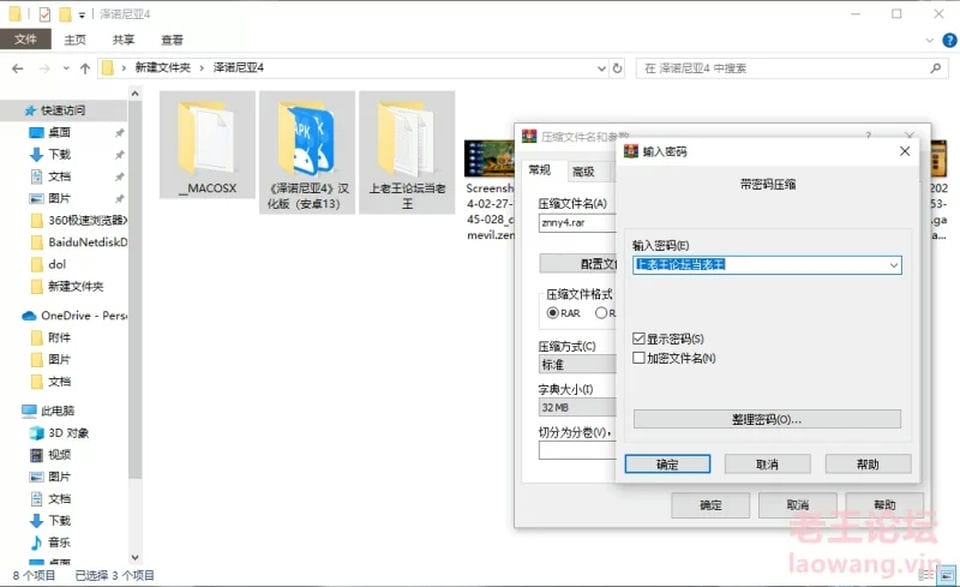The width and height of the screenshot is (960, 587).
Task: Open the dol folder in sidebar
Action: pos(57,264)
